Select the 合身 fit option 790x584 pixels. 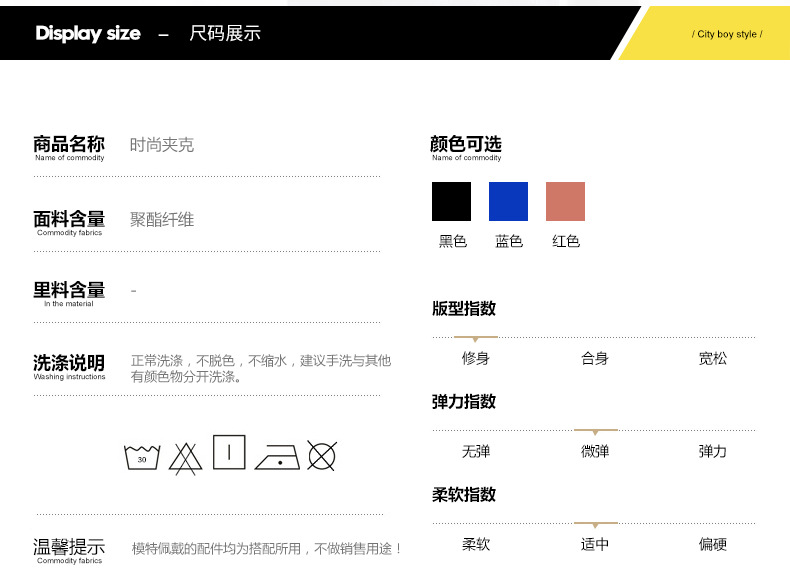[x=595, y=358]
